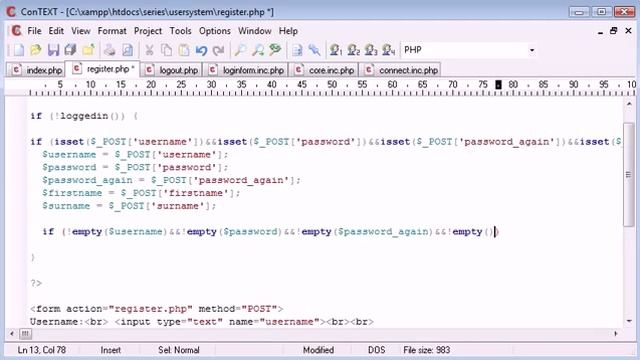Viewport: 640px width, 360px height.
Task: Click 'DOS' file format status entry
Action: (x=376, y=350)
